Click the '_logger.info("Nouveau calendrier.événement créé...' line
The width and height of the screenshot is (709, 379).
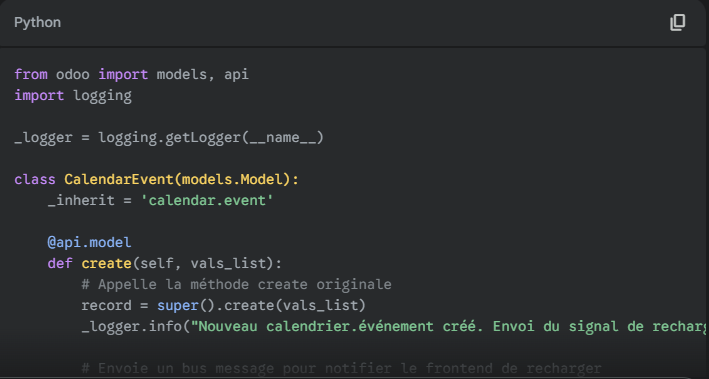coord(393,327)
